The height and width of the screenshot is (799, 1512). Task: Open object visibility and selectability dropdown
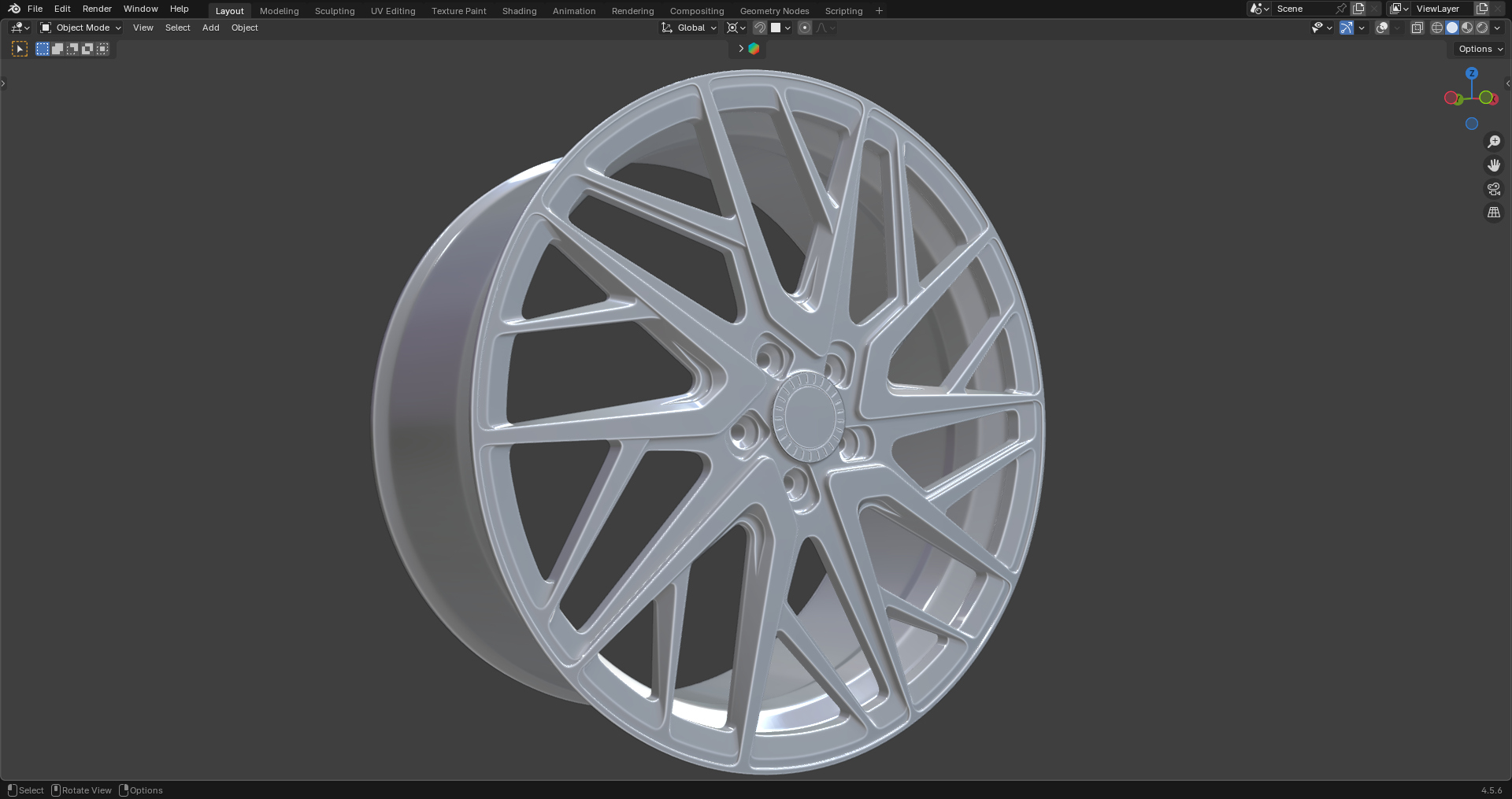[x=1321, y=28]
